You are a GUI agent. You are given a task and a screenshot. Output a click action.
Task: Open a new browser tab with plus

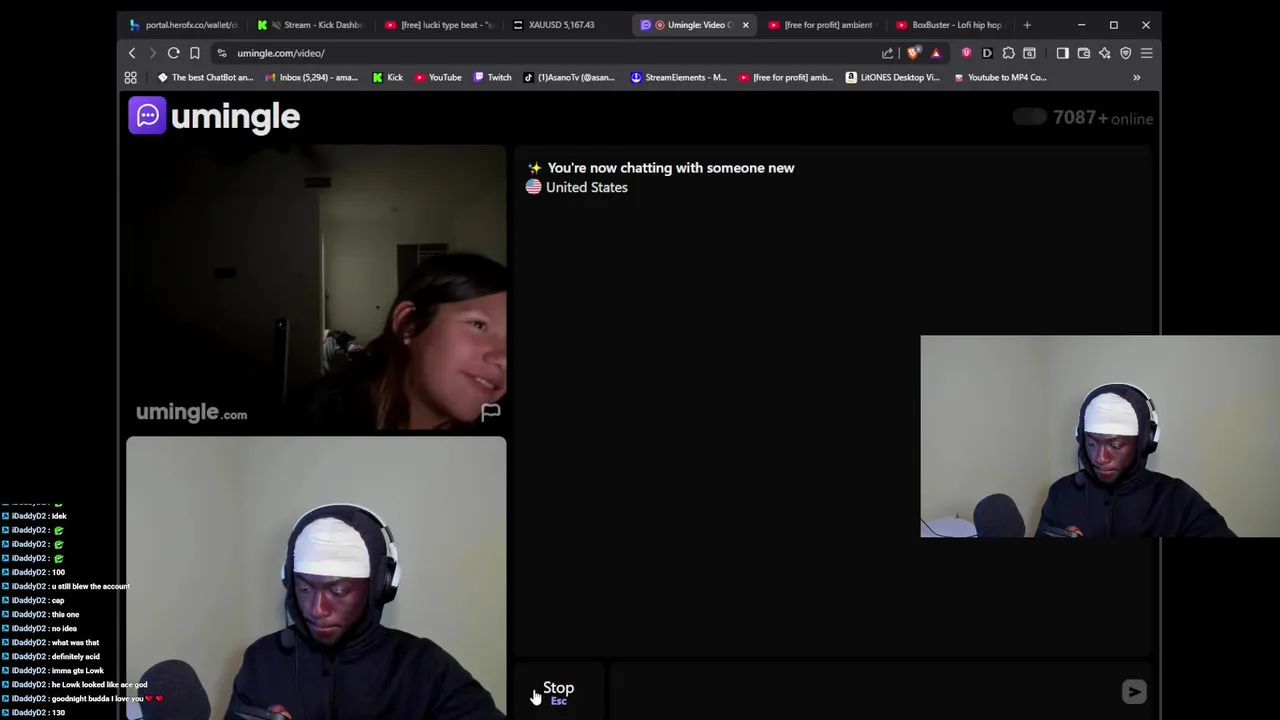pyautogui.click(x=1027, y=25)
